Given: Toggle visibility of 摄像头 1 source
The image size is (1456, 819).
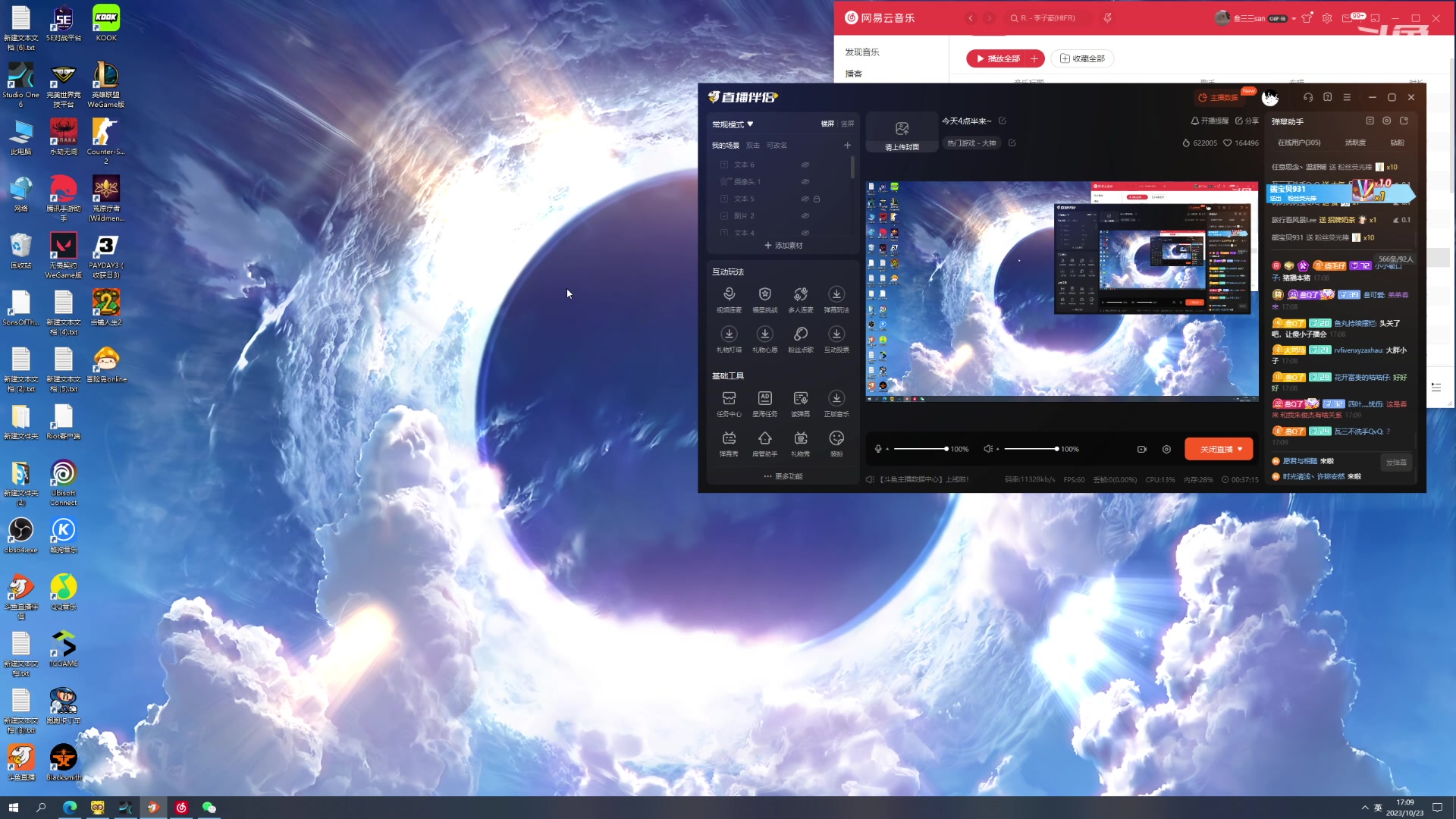Looking at the screenshot, I should (x=805, y=182).
